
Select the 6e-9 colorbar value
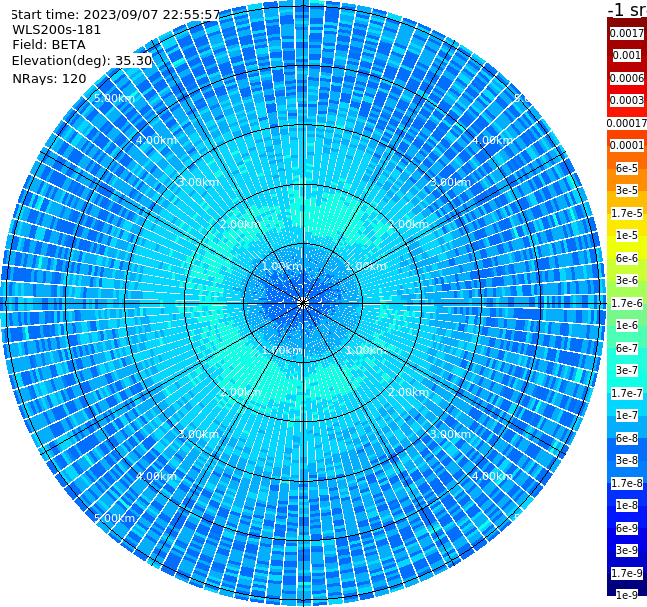627,528
